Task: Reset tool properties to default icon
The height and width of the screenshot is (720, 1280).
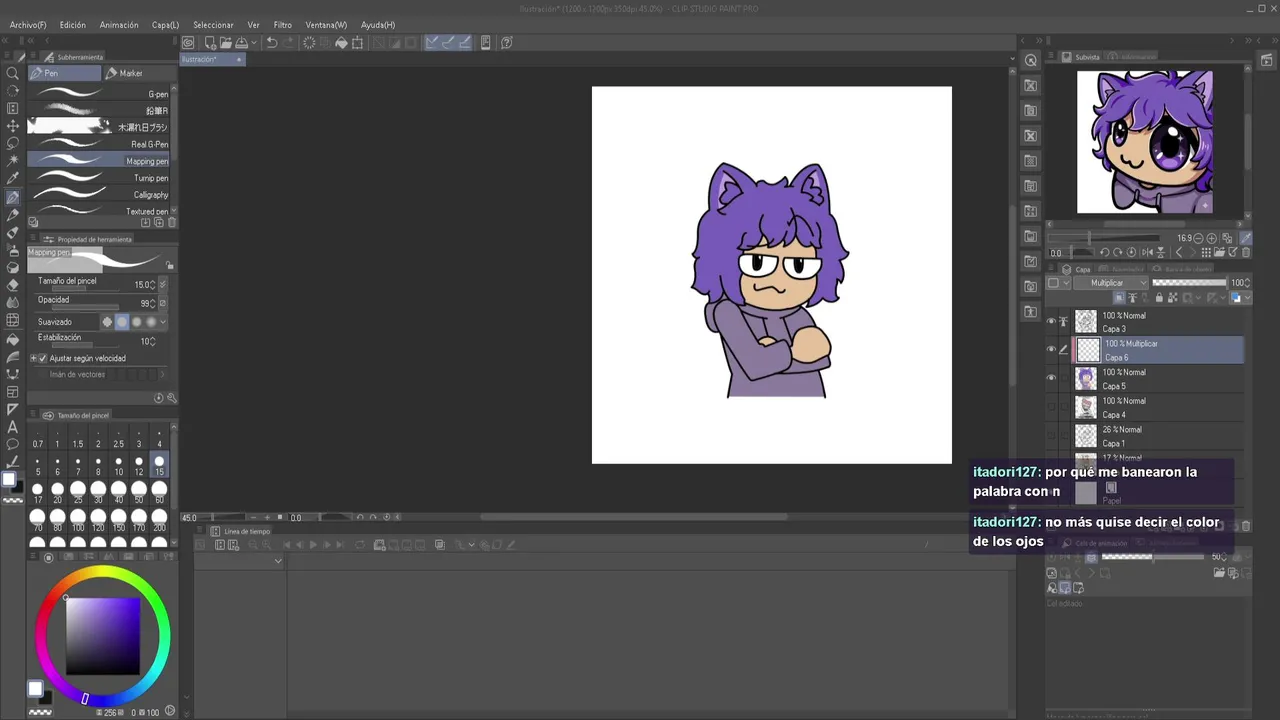Action: pos(158,398)
